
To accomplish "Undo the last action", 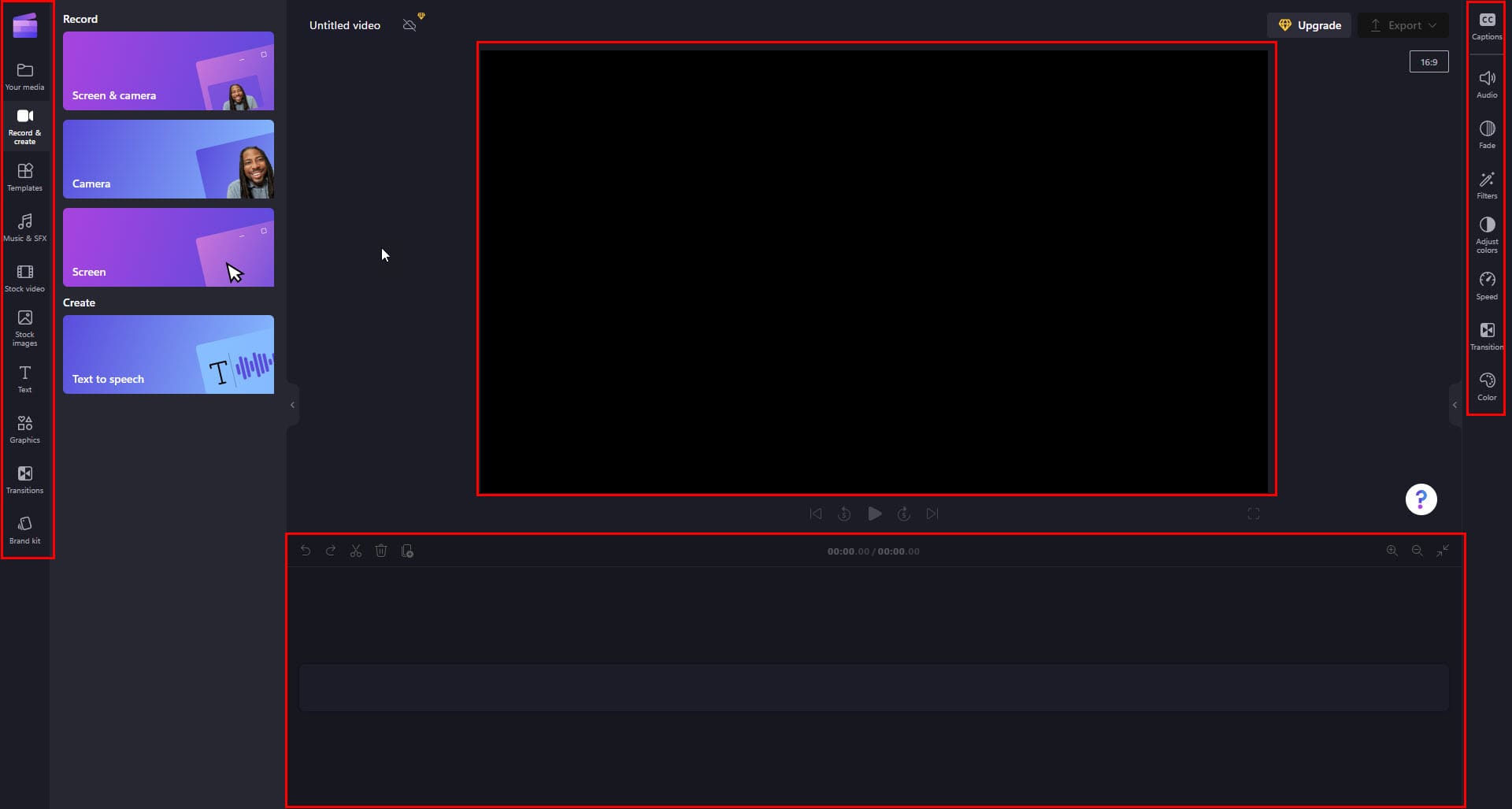I will coord(306,551).
